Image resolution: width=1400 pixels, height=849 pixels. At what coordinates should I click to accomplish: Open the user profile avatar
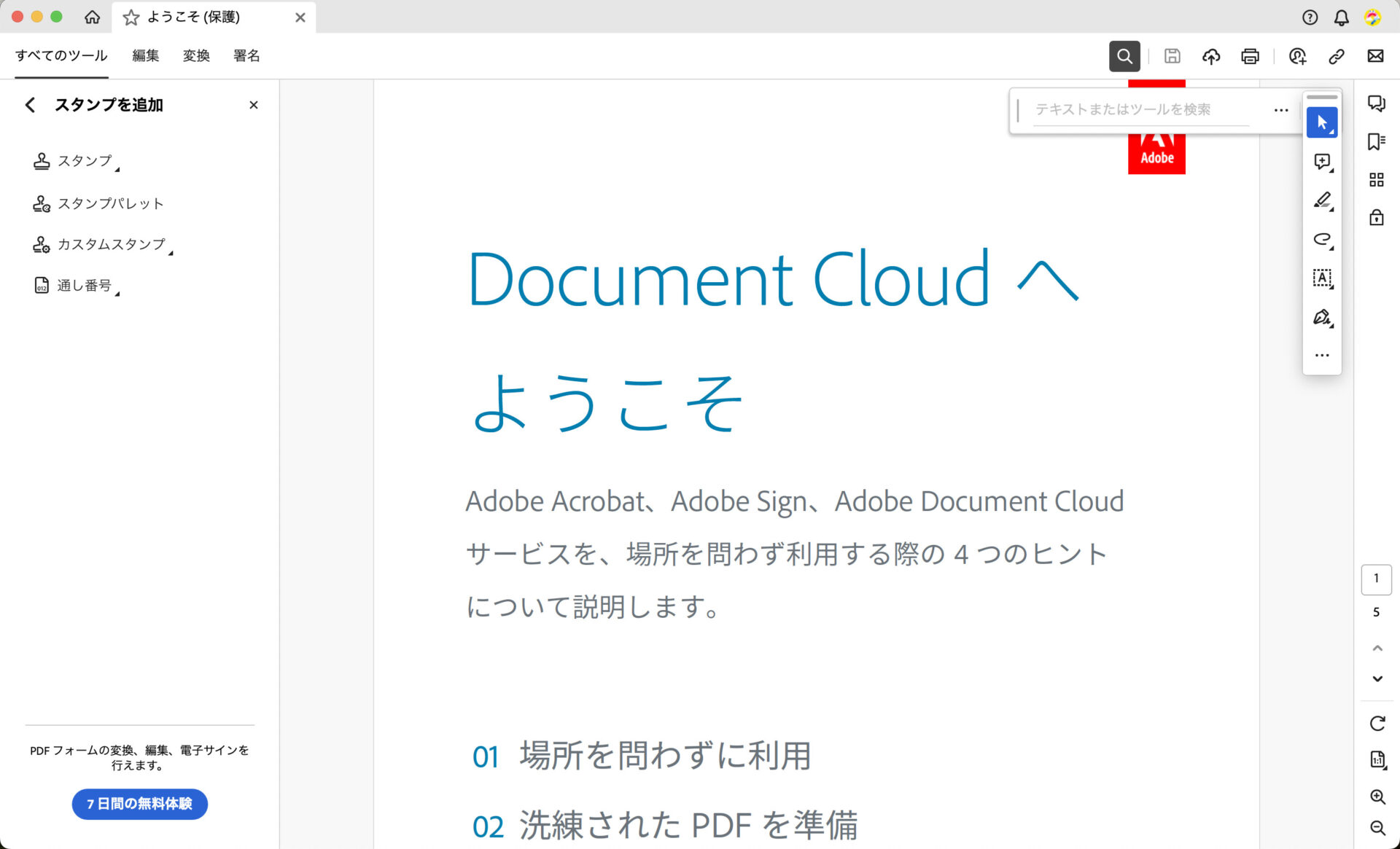coord(1372,17)
